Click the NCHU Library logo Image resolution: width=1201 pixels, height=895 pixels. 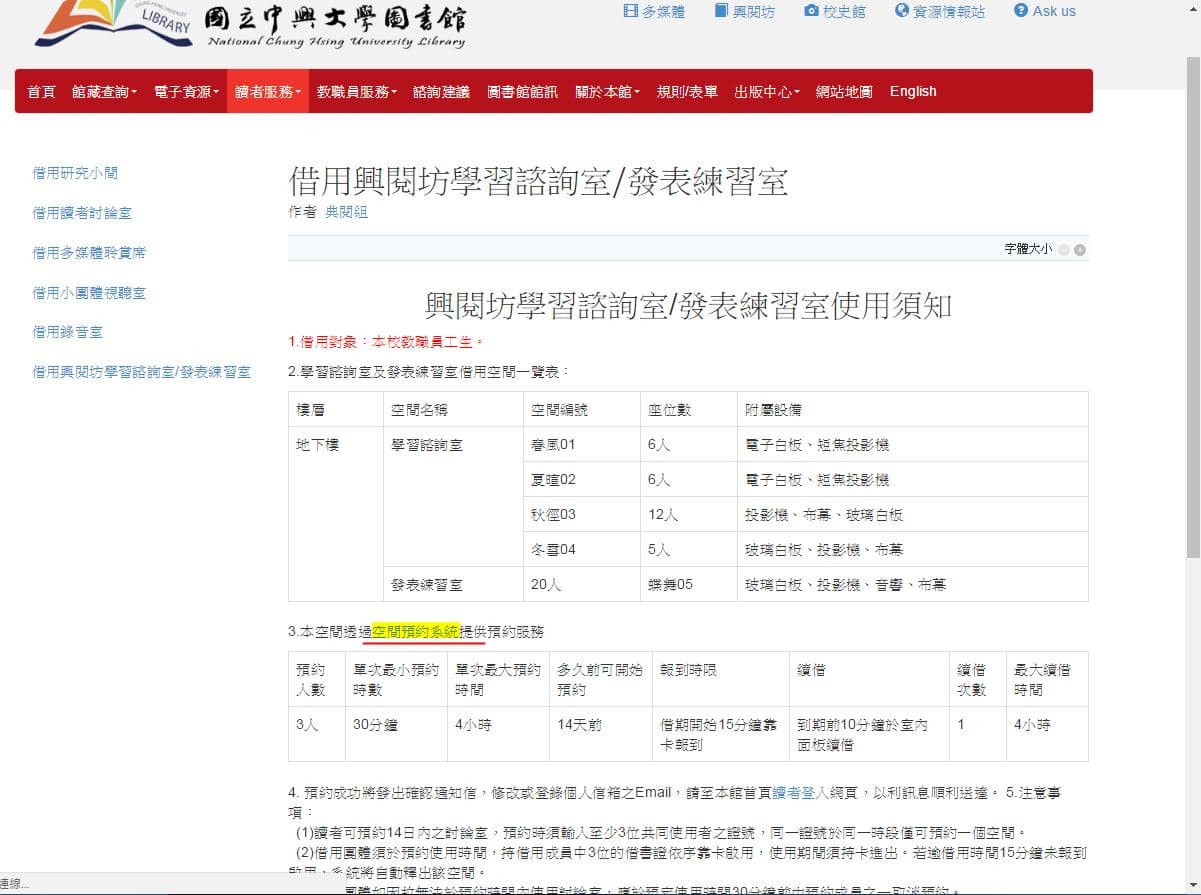click(250, 25)
